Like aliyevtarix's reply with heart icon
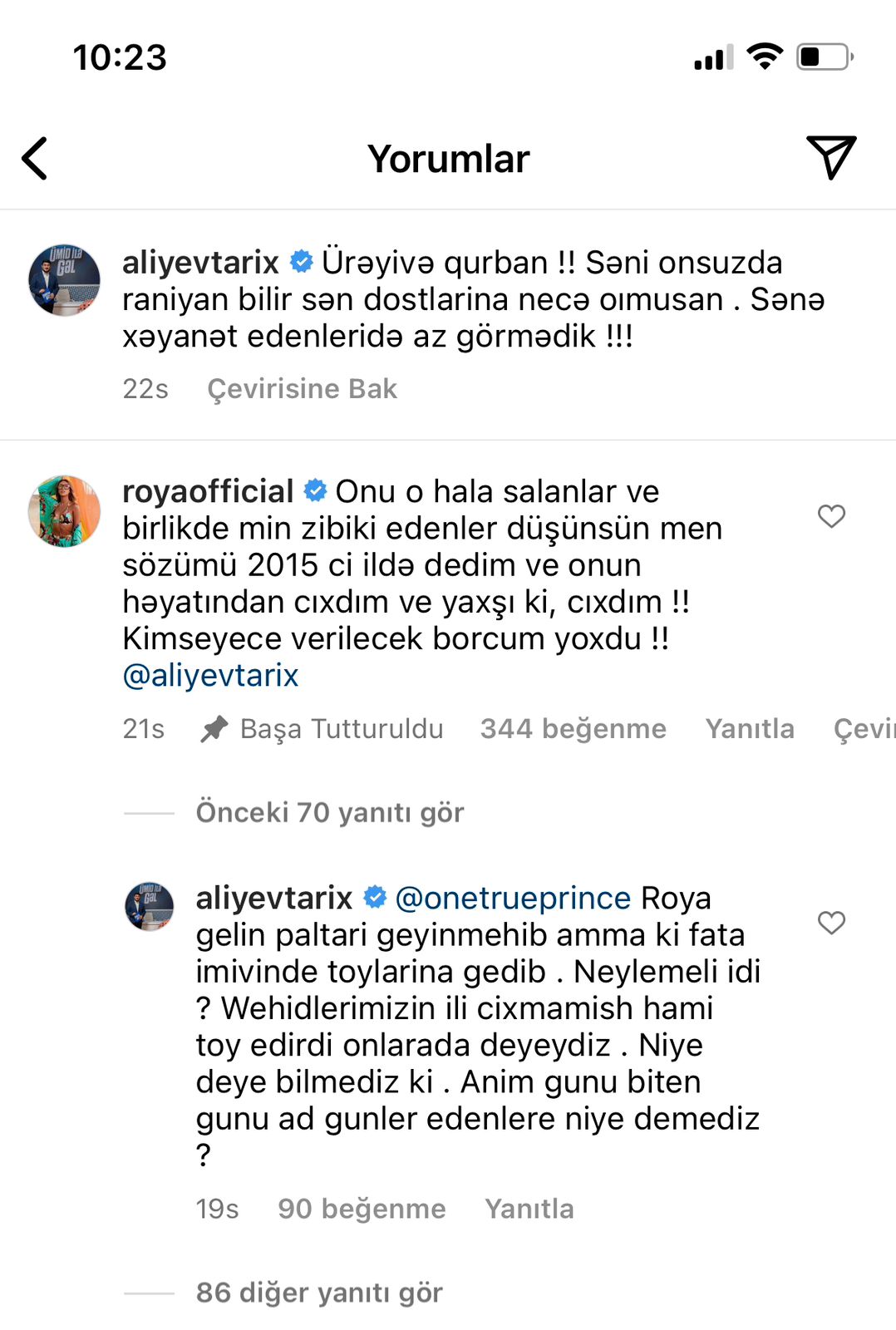 tap(831, 923)
